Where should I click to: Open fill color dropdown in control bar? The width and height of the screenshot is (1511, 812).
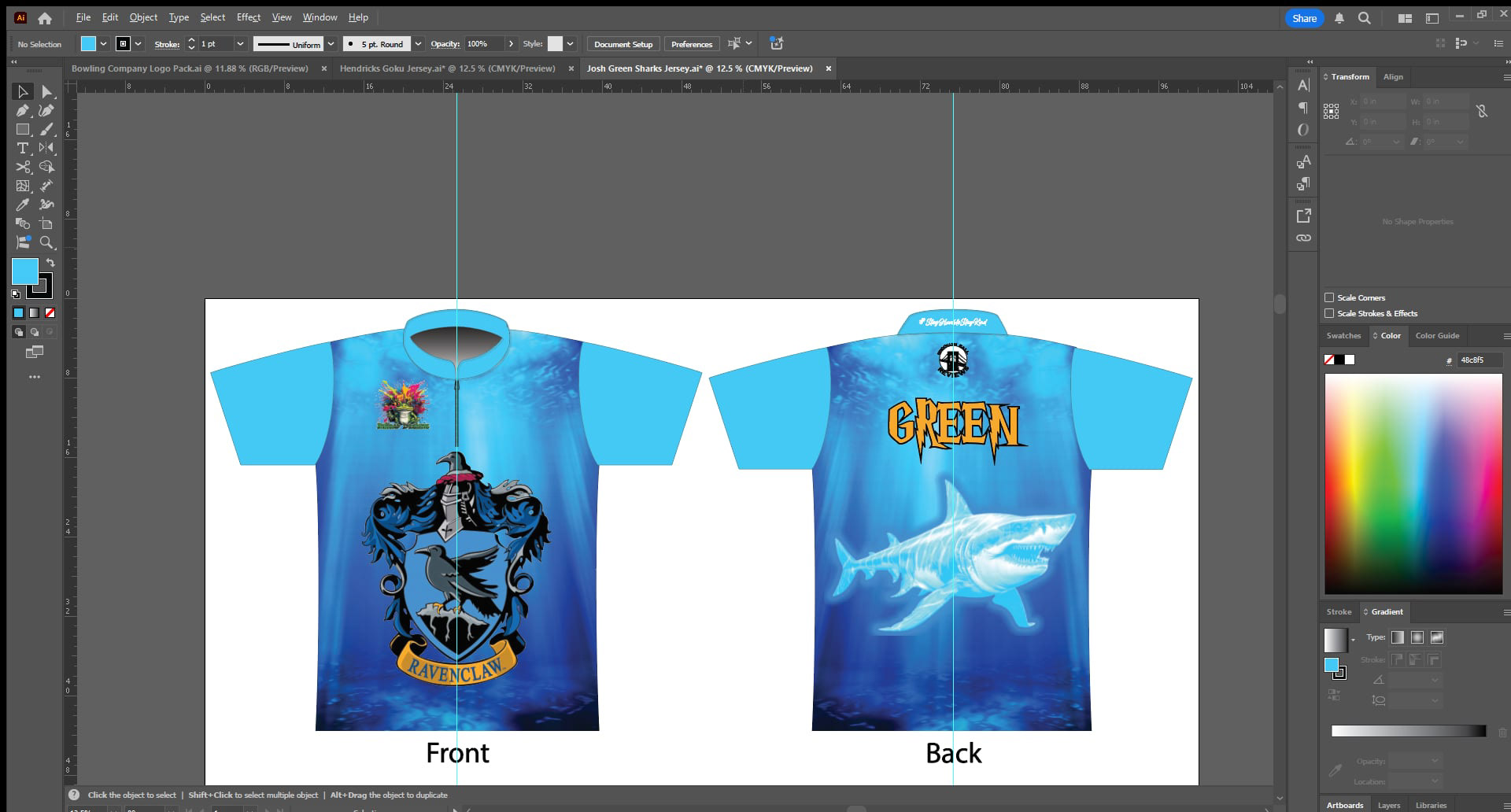[x=104, y=44]
